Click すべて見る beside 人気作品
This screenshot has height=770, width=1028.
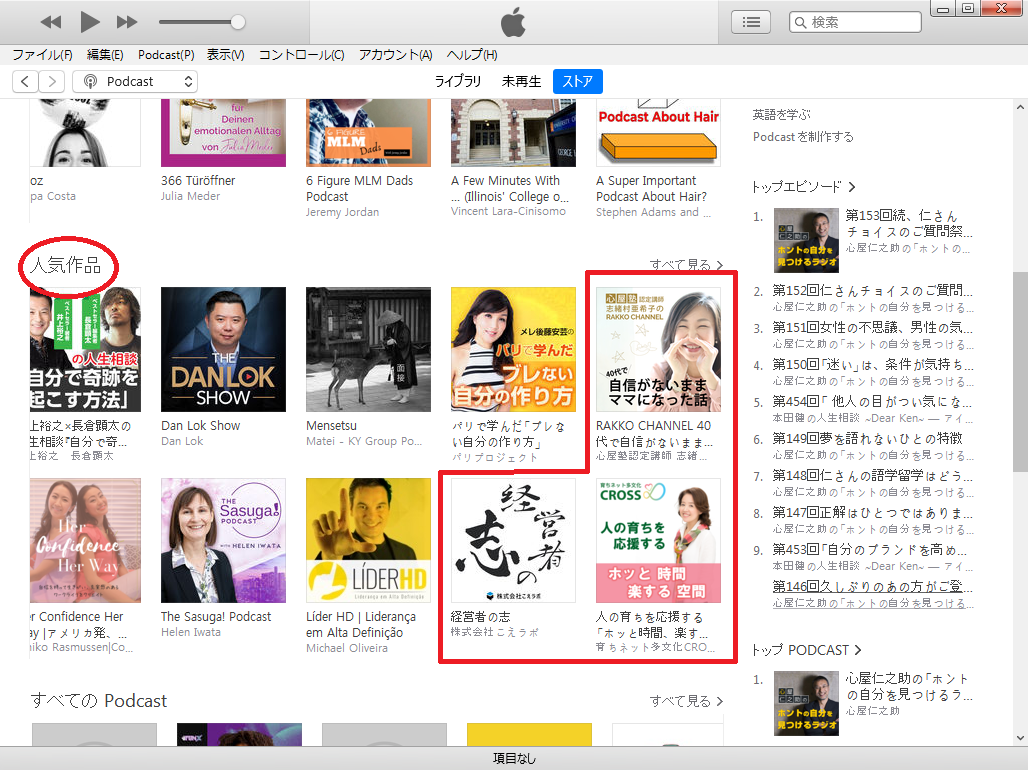pyautogui.click(x=686, y=265)
